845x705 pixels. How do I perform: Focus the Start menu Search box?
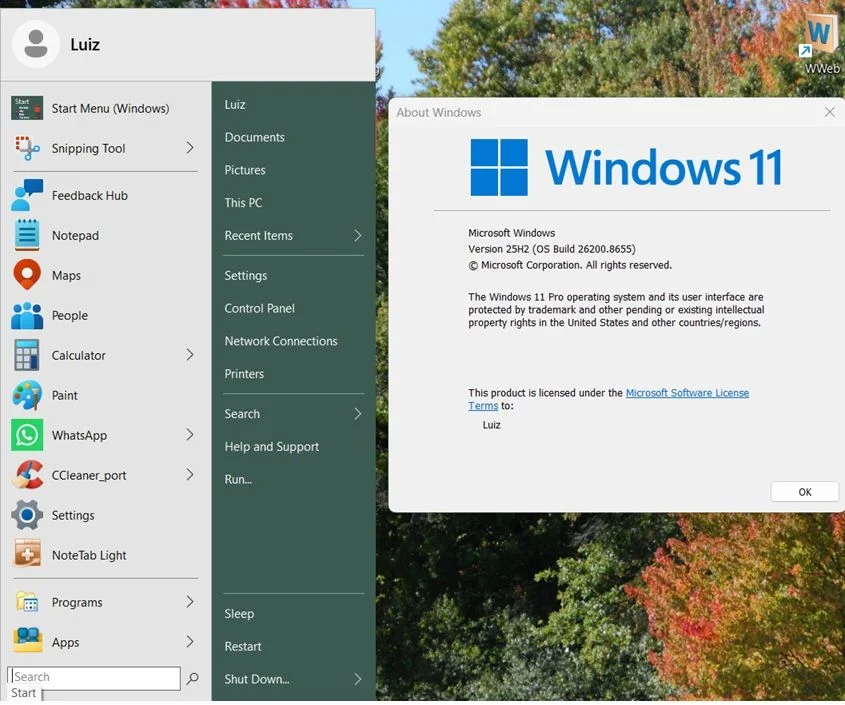pos(94,678)
